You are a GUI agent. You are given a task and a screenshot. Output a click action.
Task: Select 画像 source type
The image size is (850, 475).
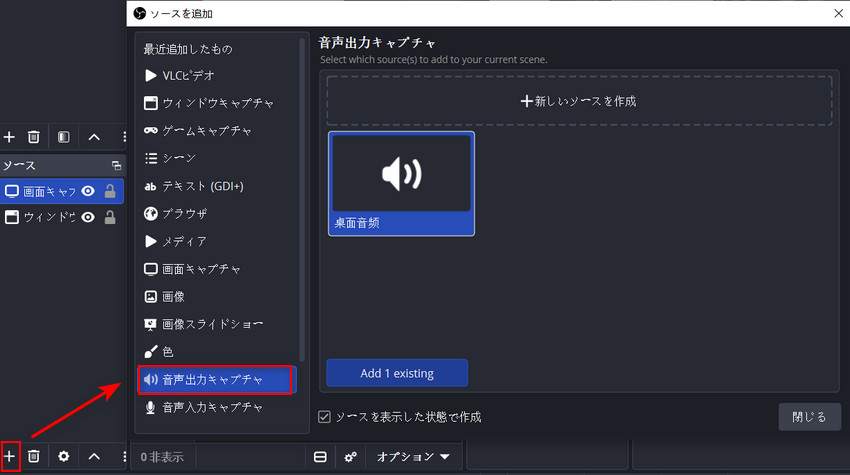click(217, 297)
